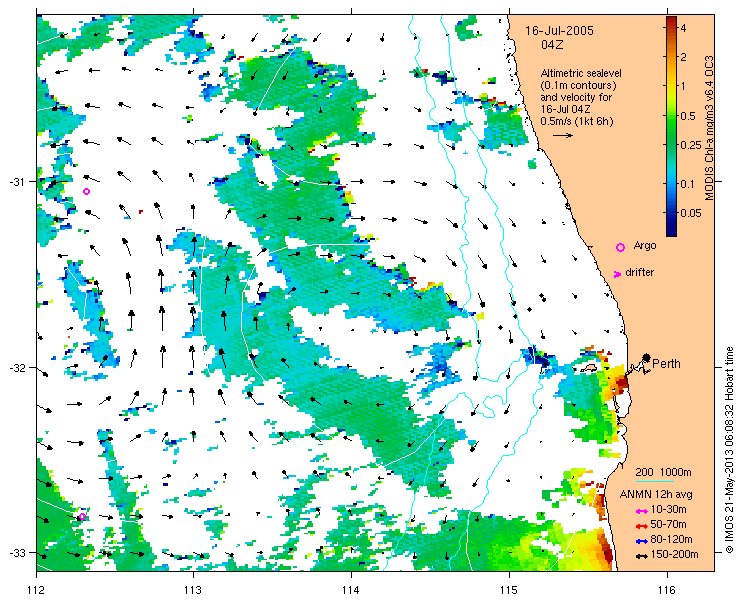Click the magenta Argo circle in the legend
Image resolution: width=740 pixels, height=600 pixels.
pos(620,247)
